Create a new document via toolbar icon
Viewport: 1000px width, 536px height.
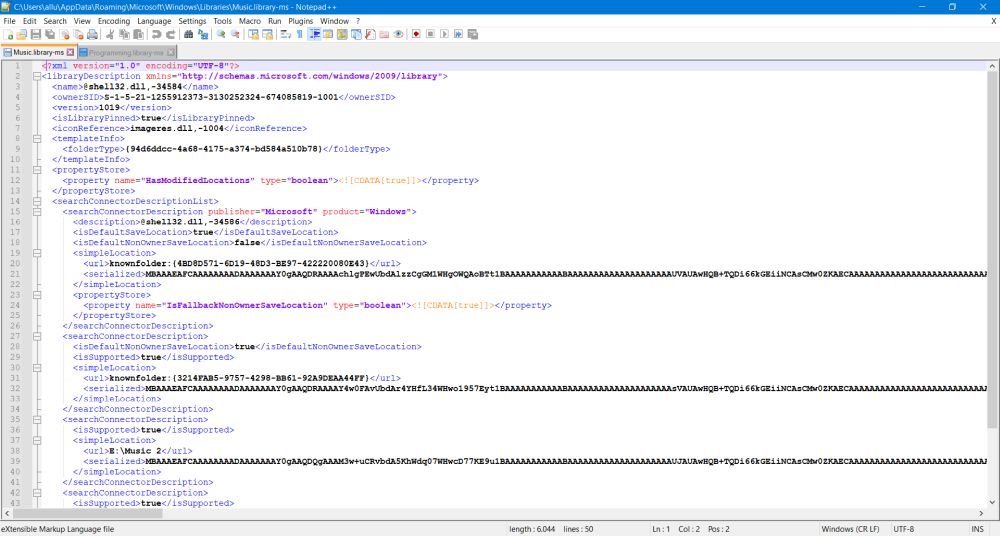coord(8,34)
